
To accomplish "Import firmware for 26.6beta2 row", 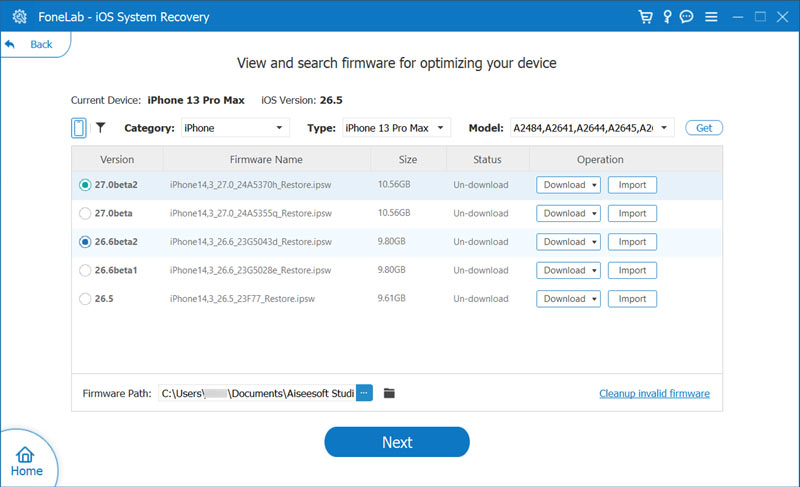I will click(x=632, y=242).
